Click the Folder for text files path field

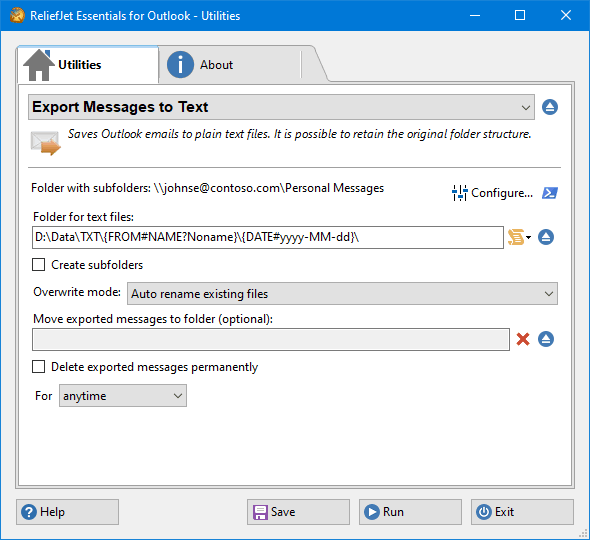[268, 237]
